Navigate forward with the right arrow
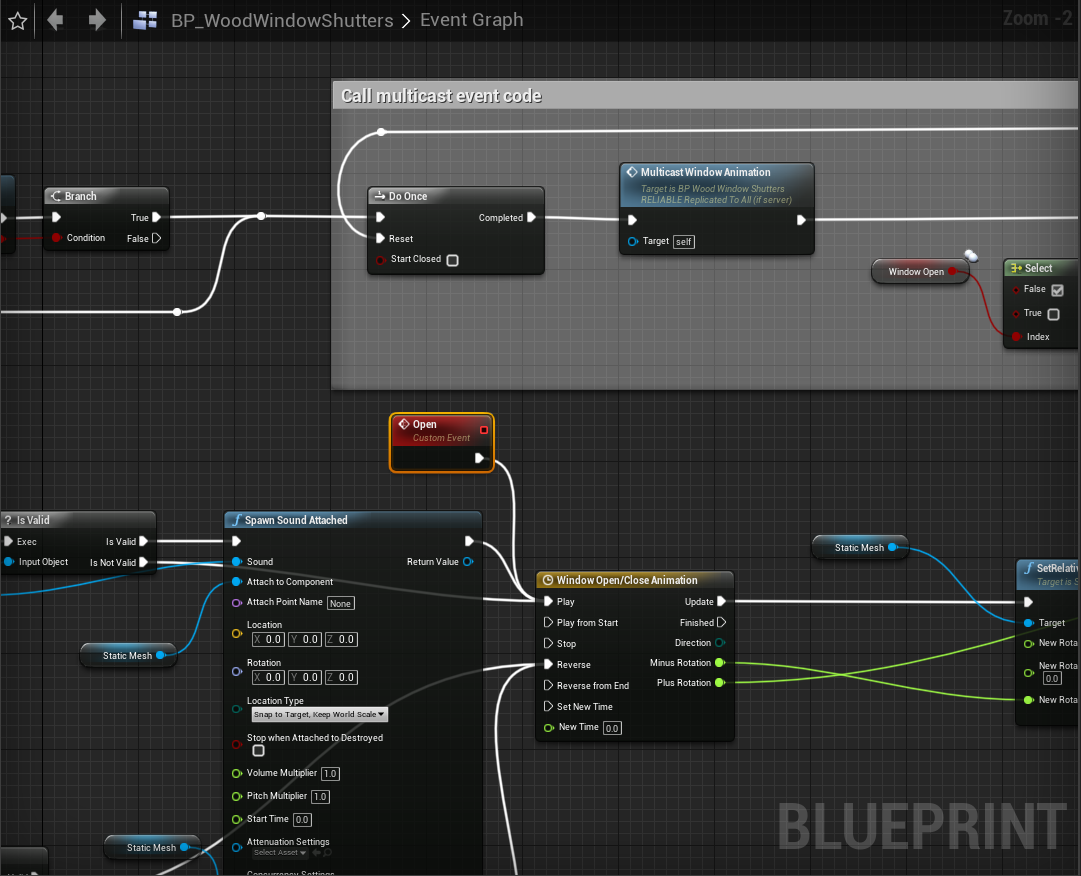 pyautogui.click(x=96, y=20)
